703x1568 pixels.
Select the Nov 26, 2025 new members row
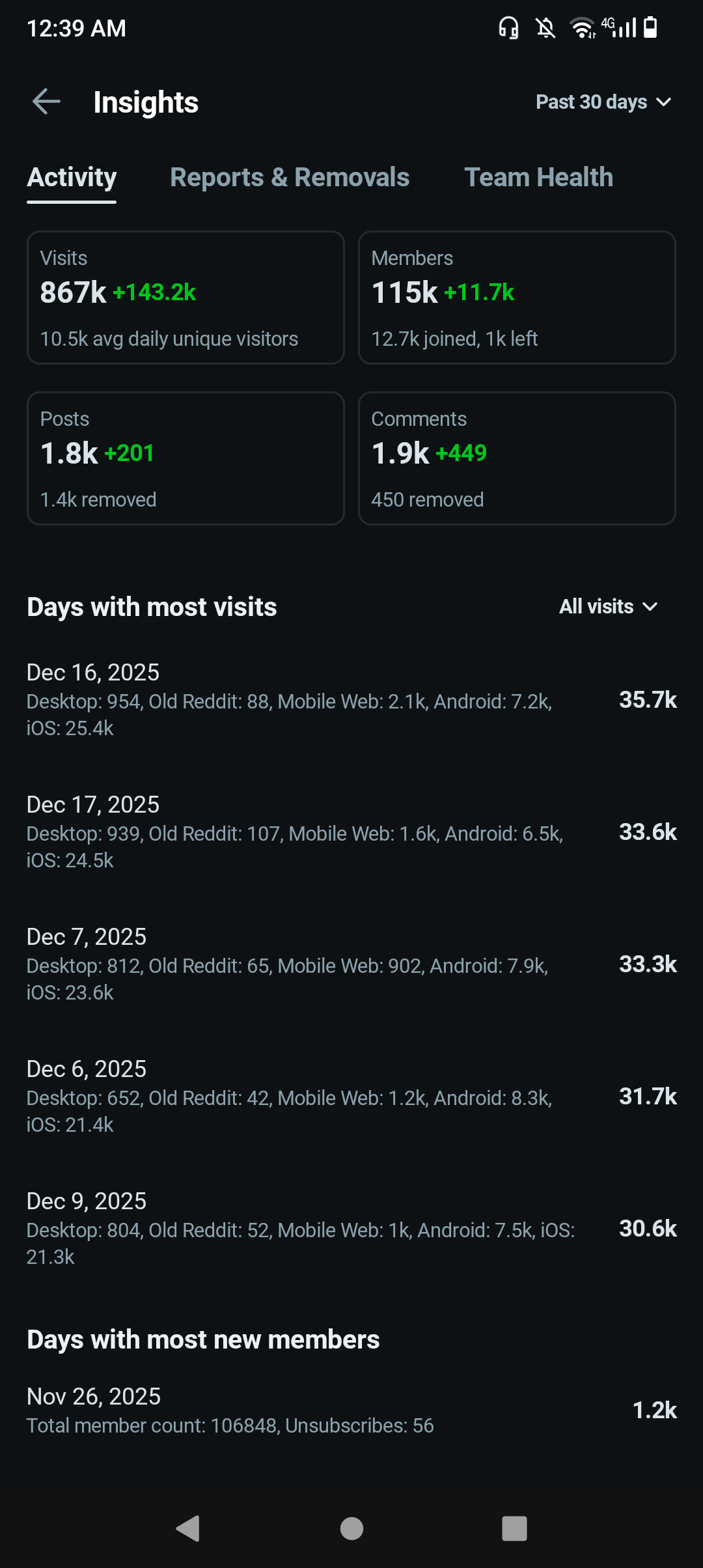(351, 1410)
